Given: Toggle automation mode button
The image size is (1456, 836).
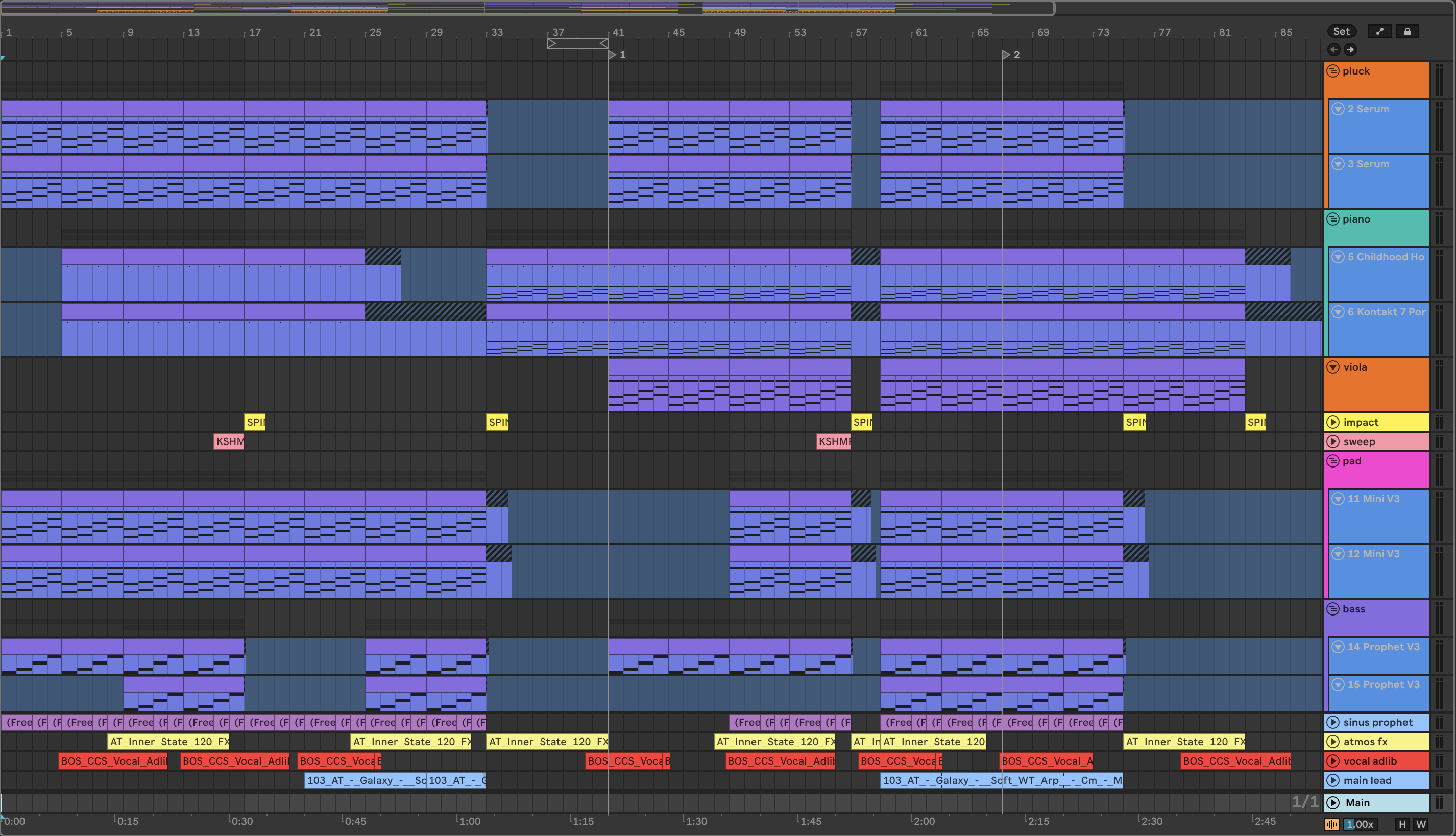Looking at the screenshot, I should point(1379,32).
